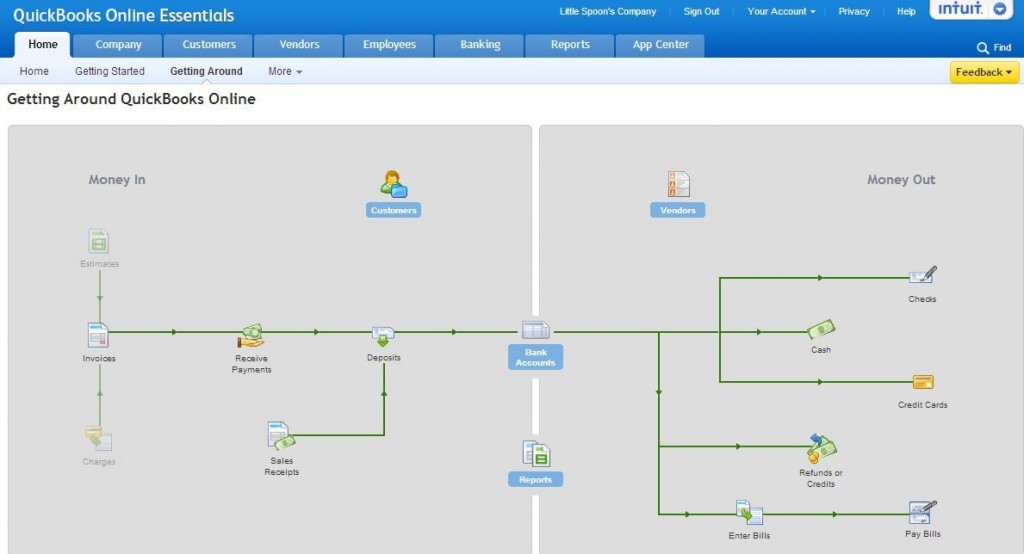Open the Receive Payments icon
Viewport: 1024px width, 554px height.
tap(251, 336)
